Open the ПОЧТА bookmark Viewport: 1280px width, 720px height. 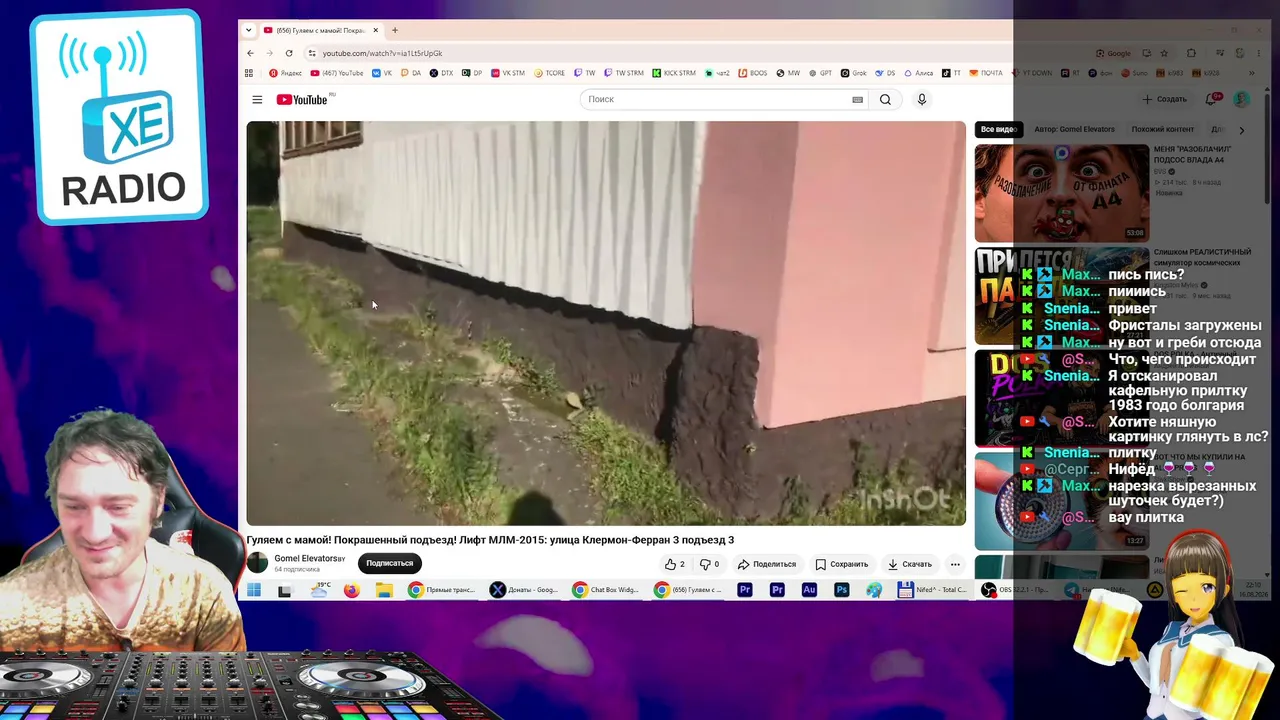(x=986, y=73)
